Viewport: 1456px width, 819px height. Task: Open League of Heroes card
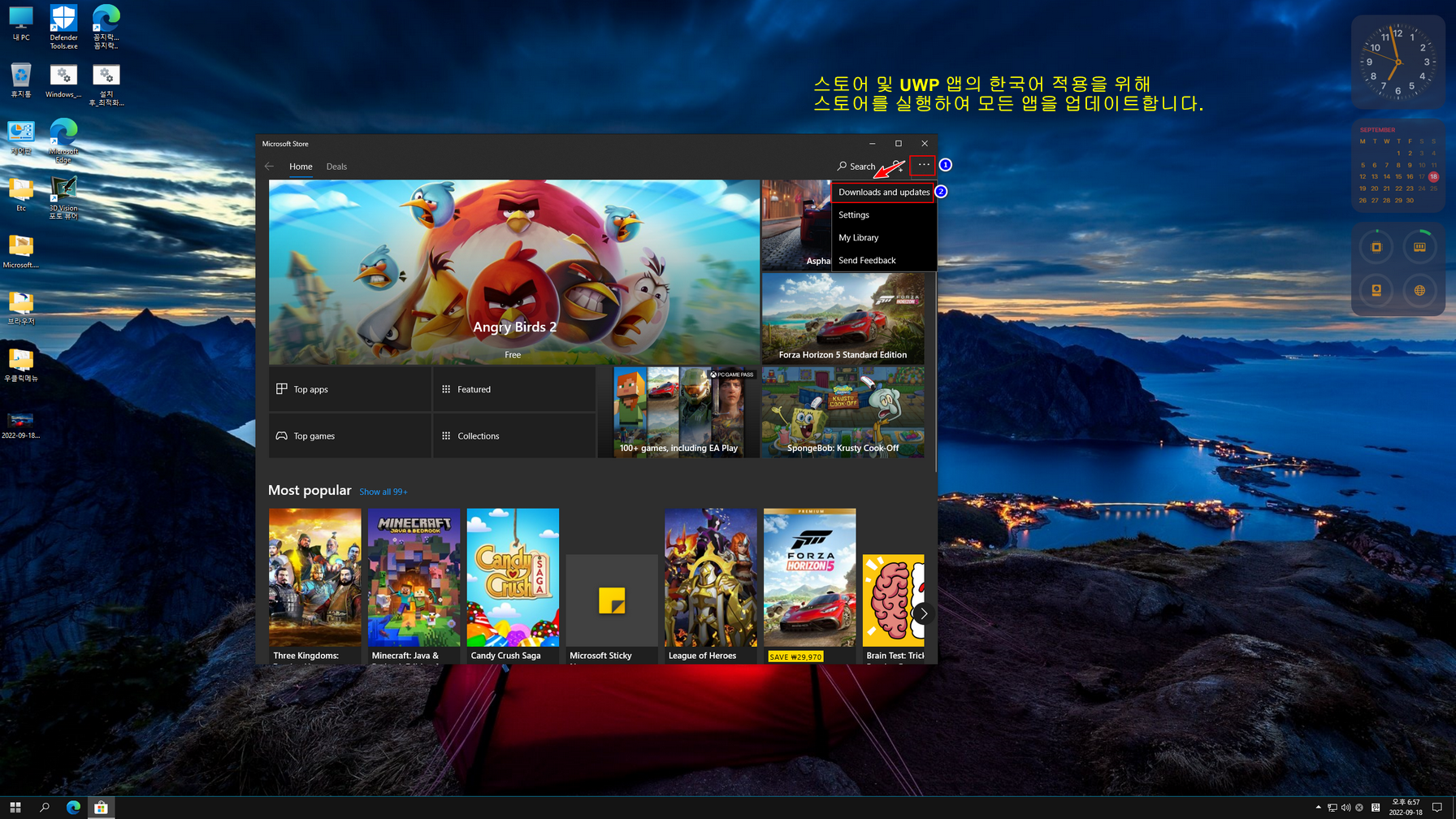click(x=710, y=586)
